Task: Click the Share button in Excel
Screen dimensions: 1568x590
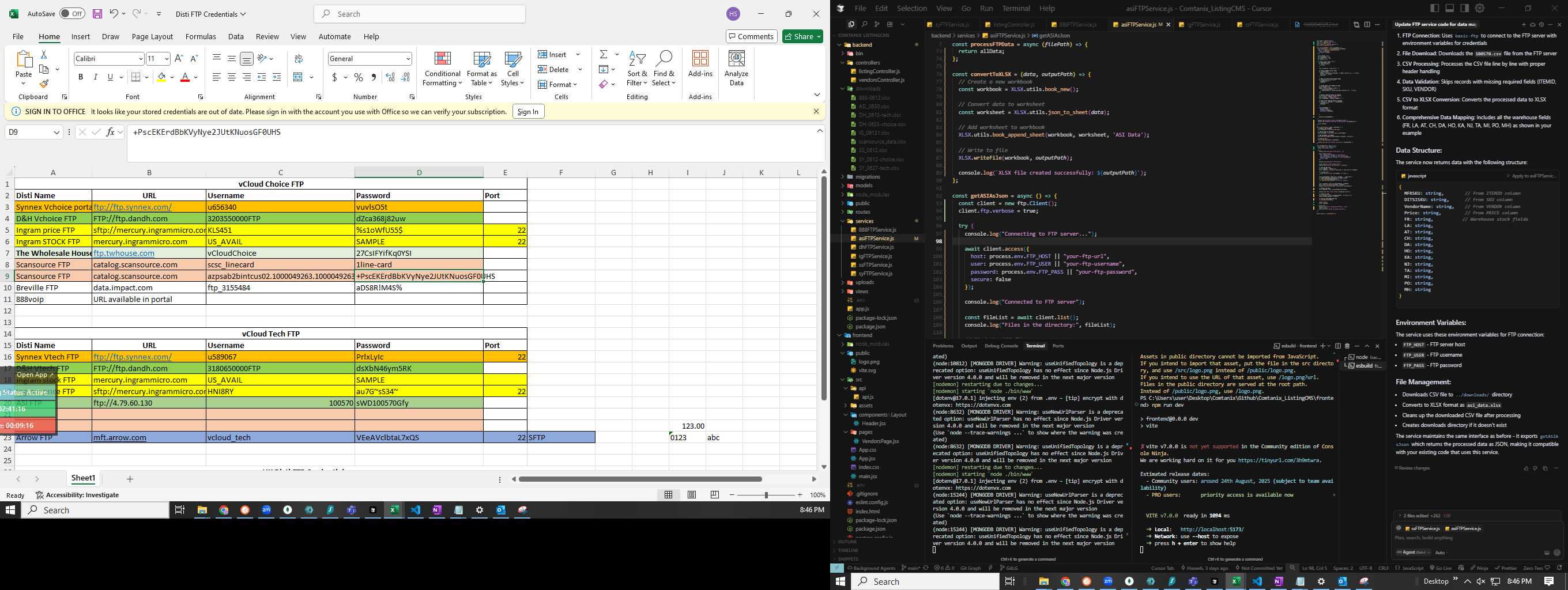Action: tap(803, 36)
